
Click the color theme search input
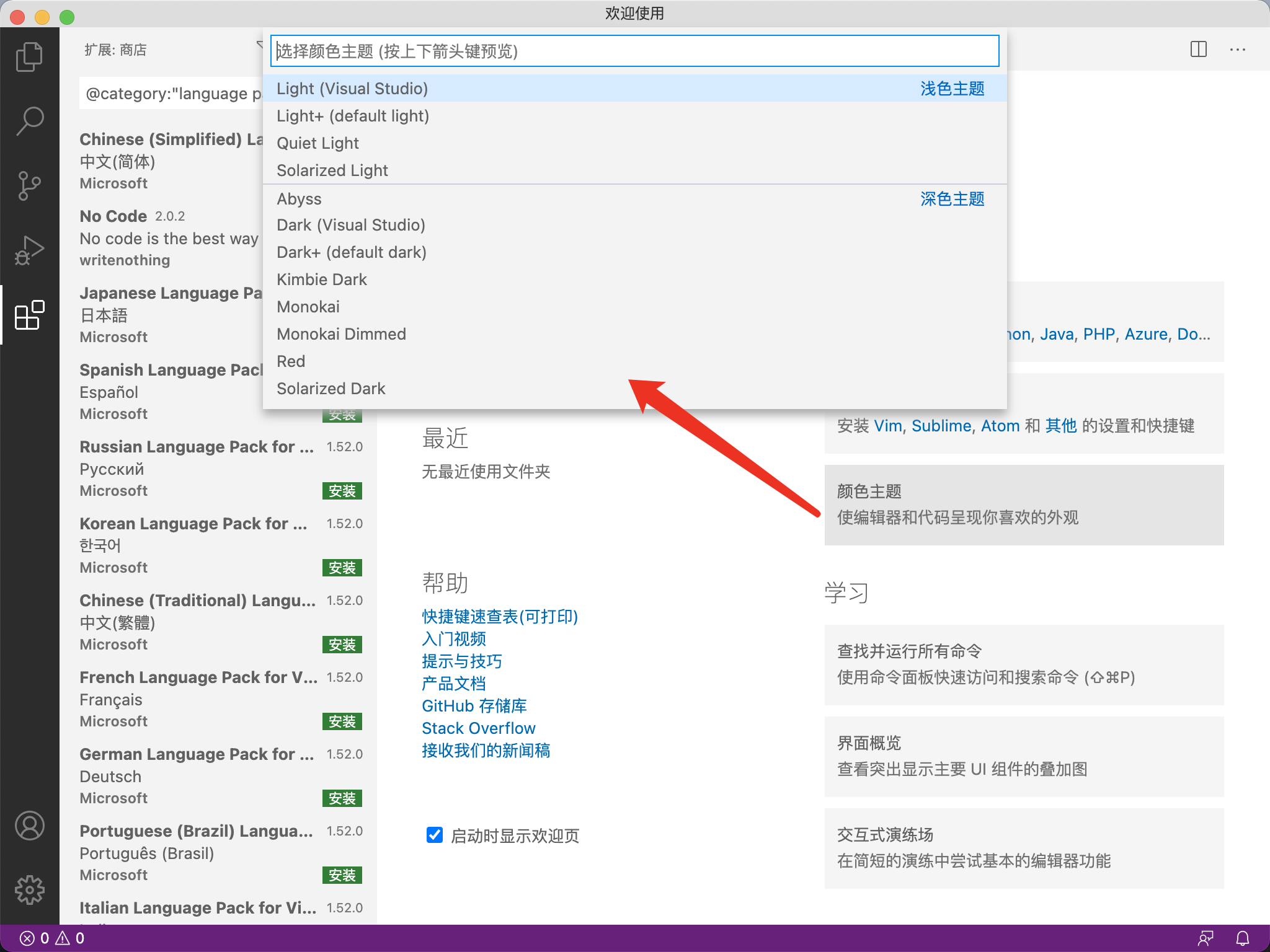coord(634,51)
